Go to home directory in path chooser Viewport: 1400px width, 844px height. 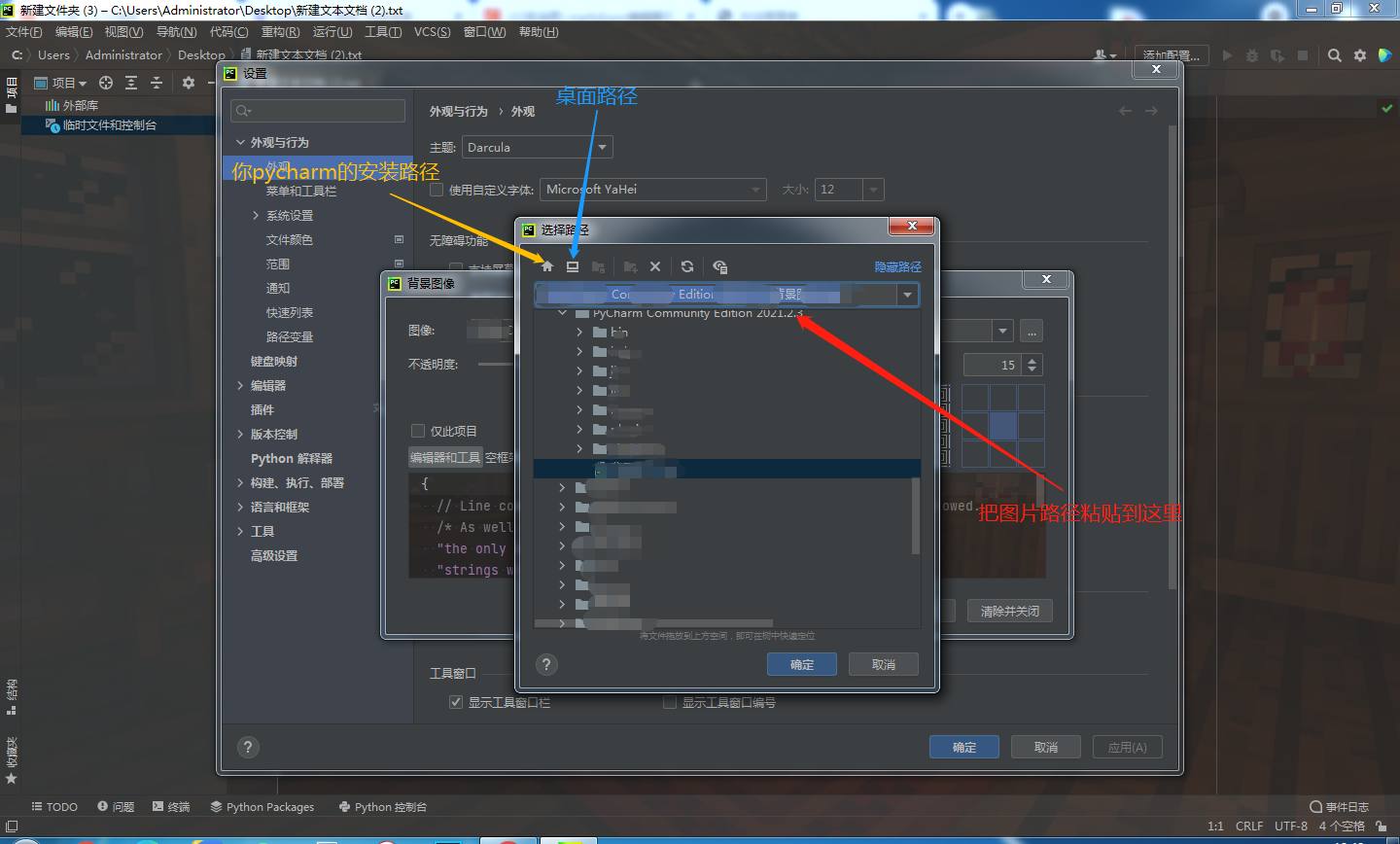click(x=547, y=266)
